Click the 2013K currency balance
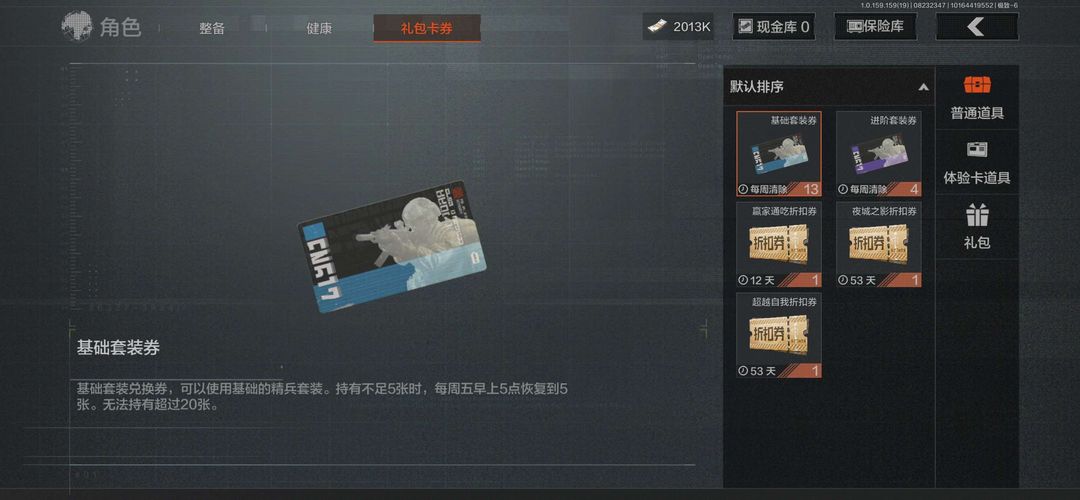The width and height of the screenshot is (1080, 500). tap(692, 28)
